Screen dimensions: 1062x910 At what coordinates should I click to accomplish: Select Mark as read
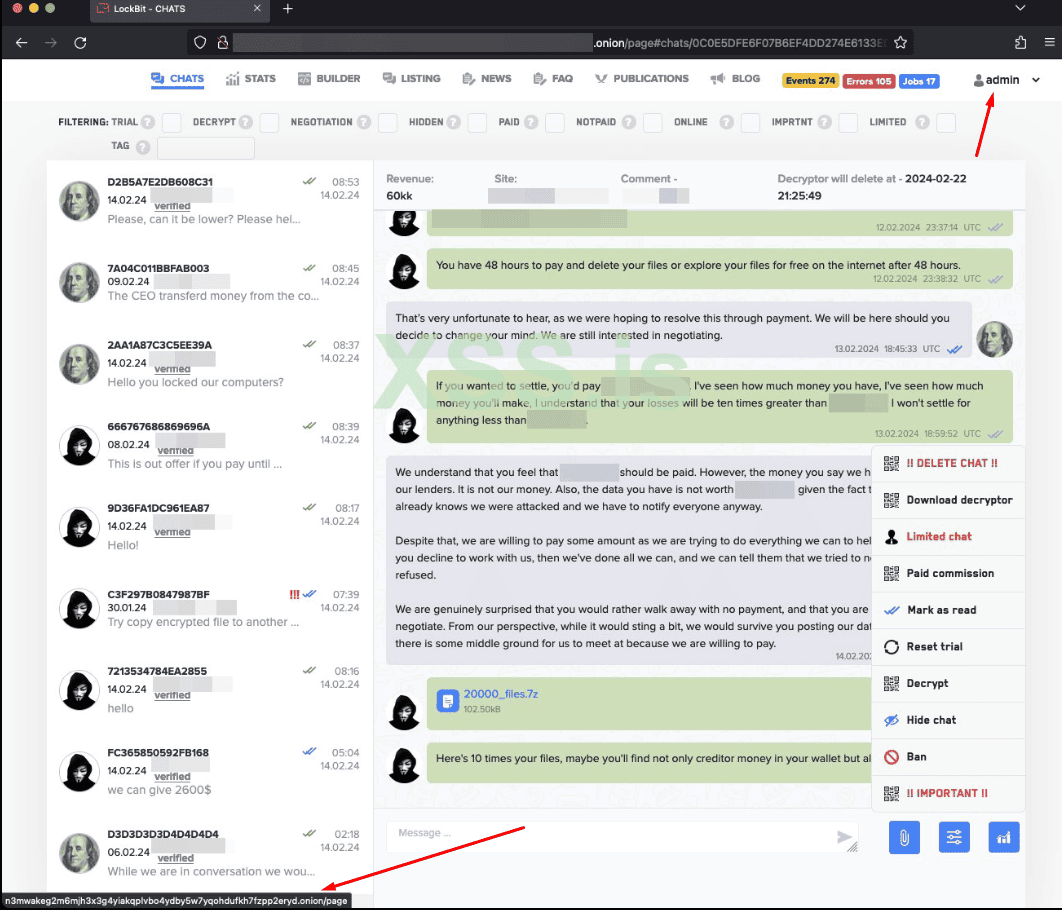pos(948,609)
